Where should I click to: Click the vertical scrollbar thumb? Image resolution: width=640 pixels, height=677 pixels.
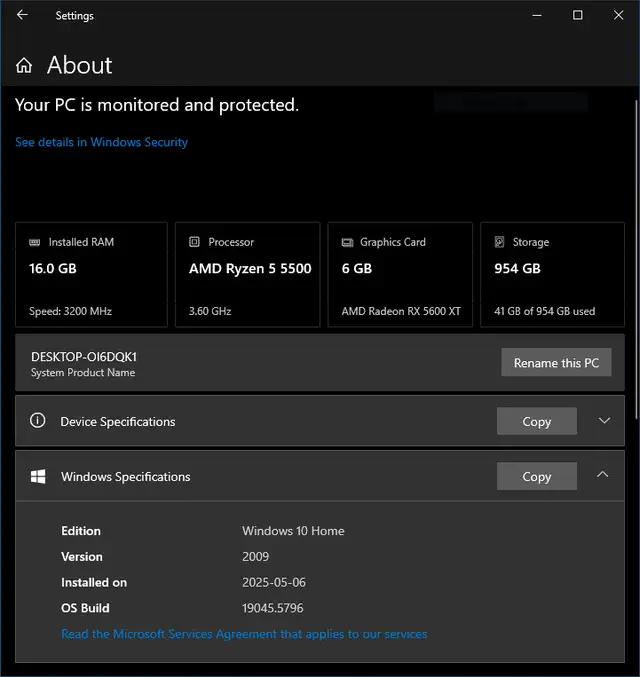pos(637,259)
